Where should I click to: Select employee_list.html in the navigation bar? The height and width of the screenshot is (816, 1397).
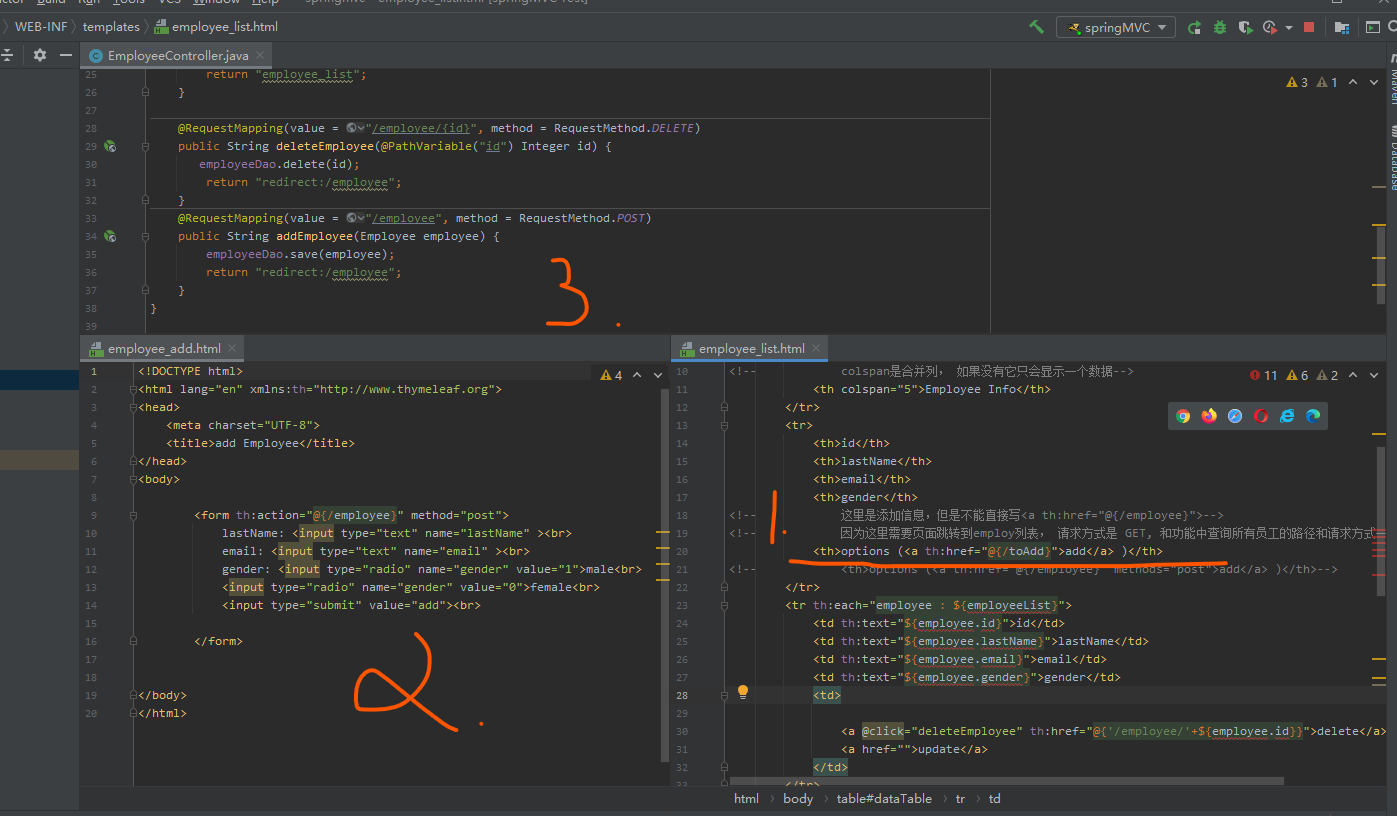click(x=217, y=27)
